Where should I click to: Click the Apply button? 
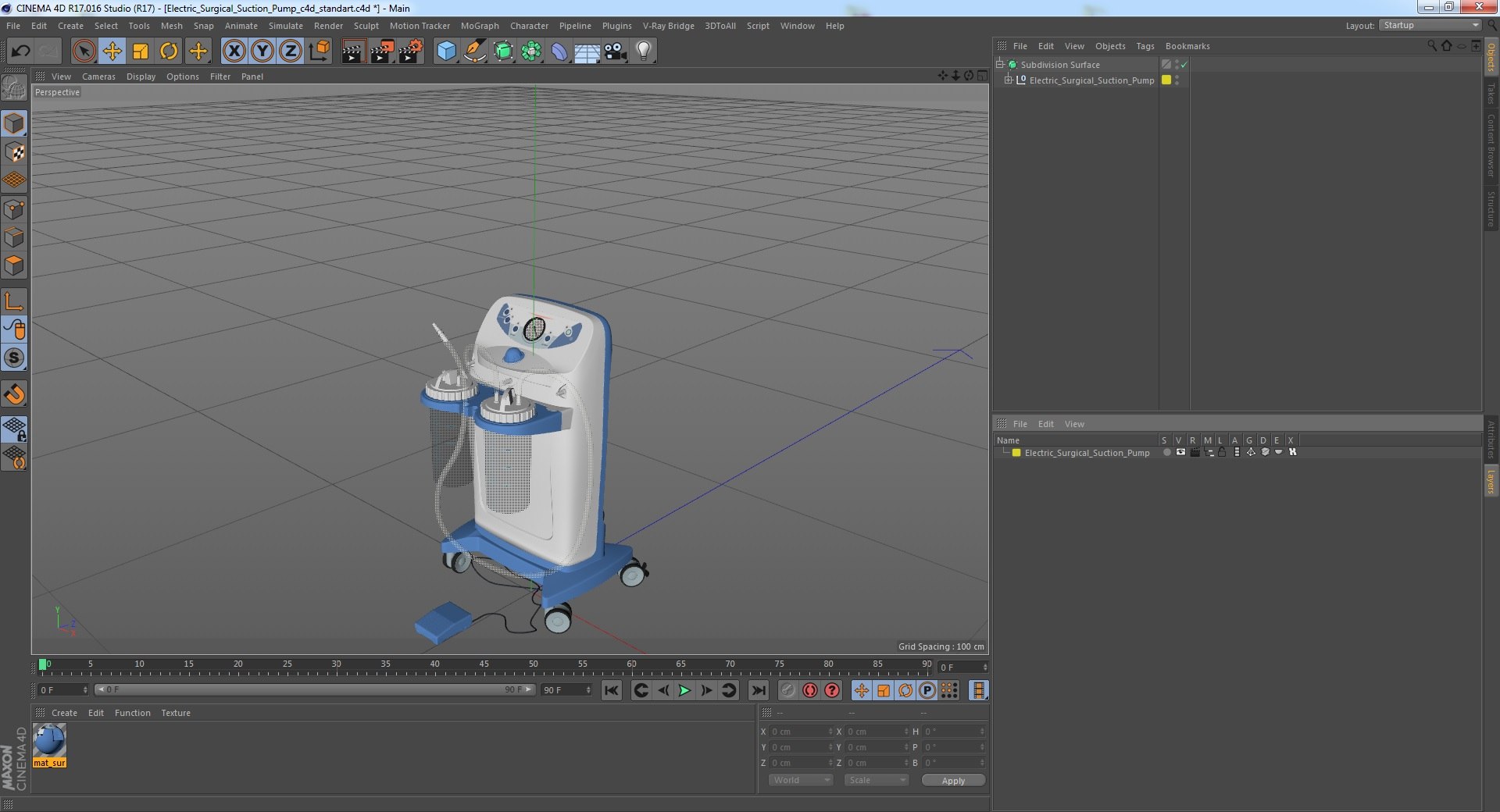click(953, 780)
